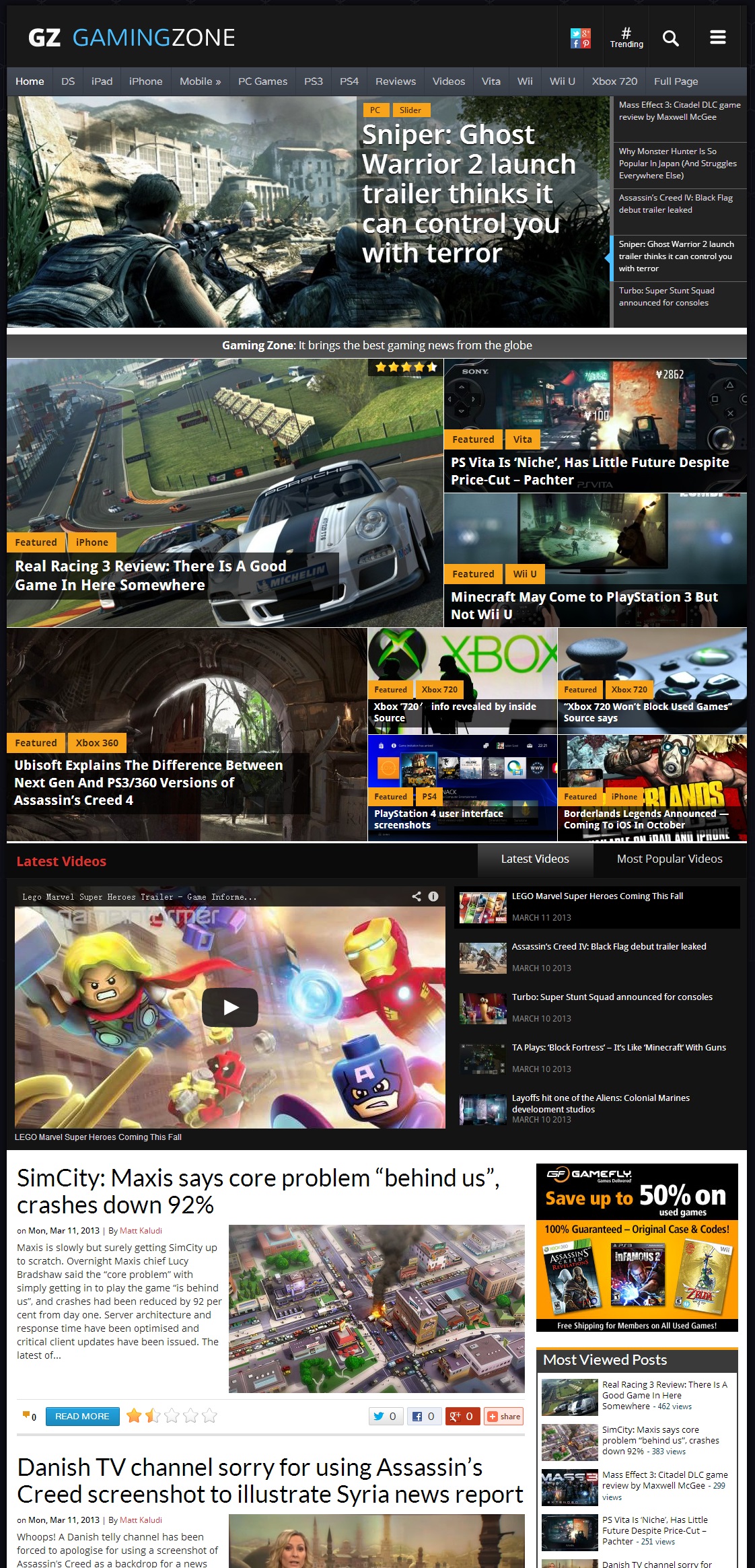Viewport: 755px width, 1568px height.
Task: Open the PC Games menu item
Action: 262,81
